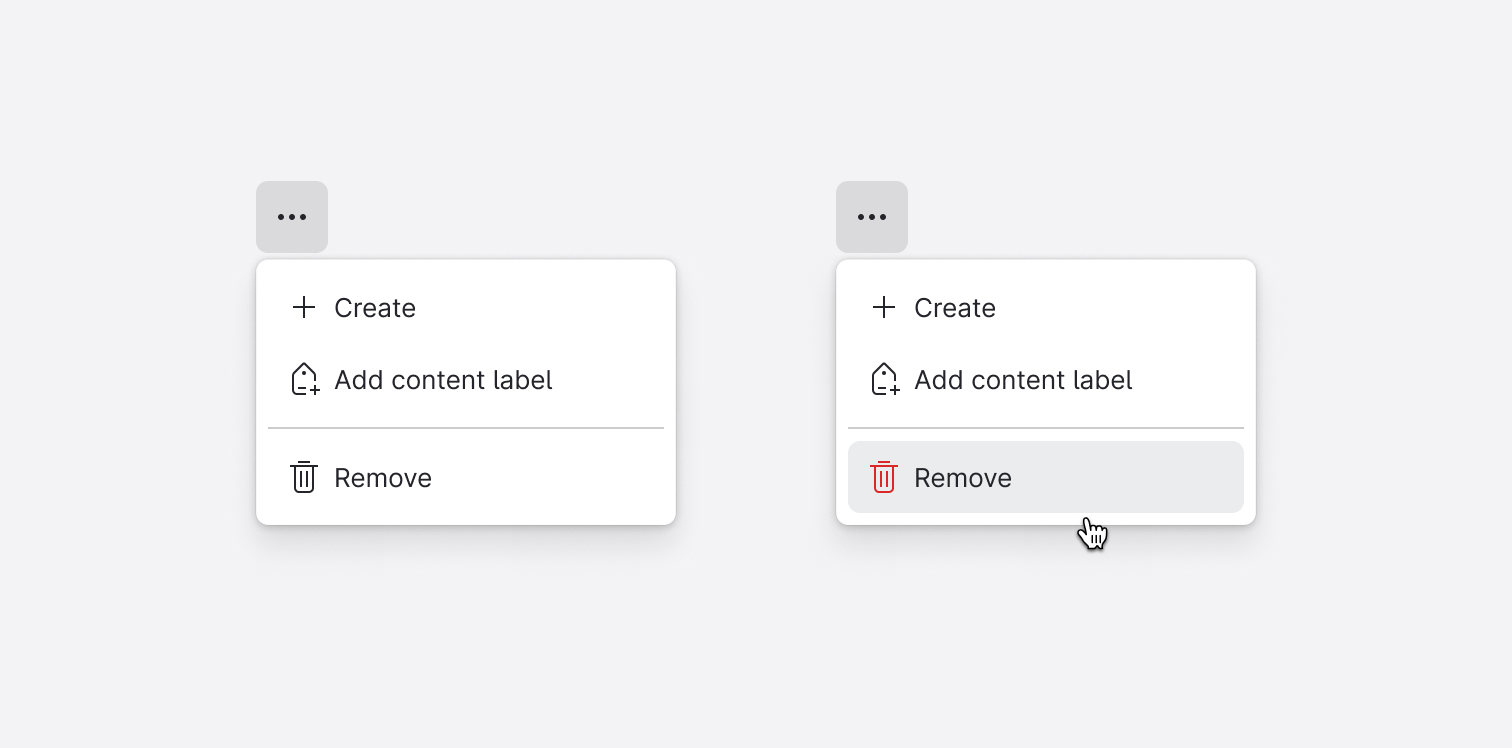Screen dimensions: 1512x748
Task: Choose Add content label in the left menu
Action: click(x=443, y=380)
